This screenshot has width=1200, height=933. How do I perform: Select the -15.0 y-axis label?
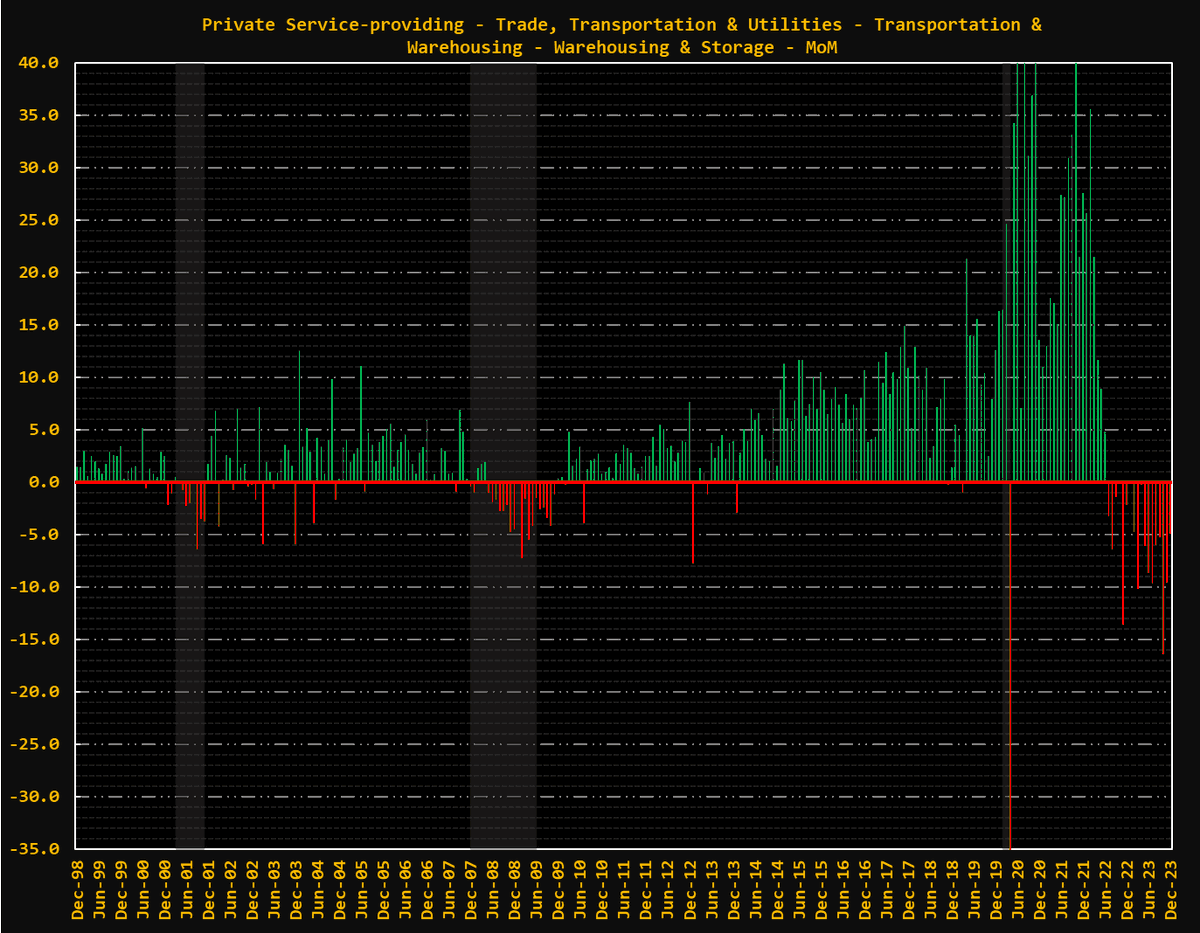click(34, 640)
